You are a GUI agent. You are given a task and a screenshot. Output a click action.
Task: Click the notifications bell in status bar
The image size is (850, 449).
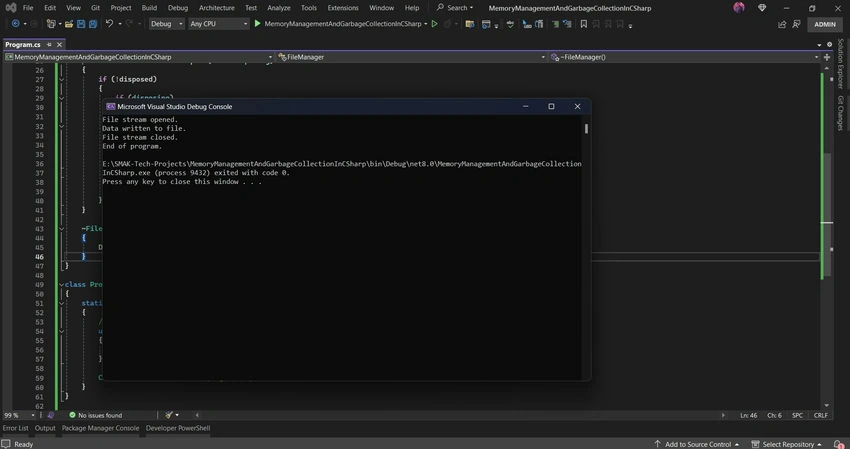point(840,444)
